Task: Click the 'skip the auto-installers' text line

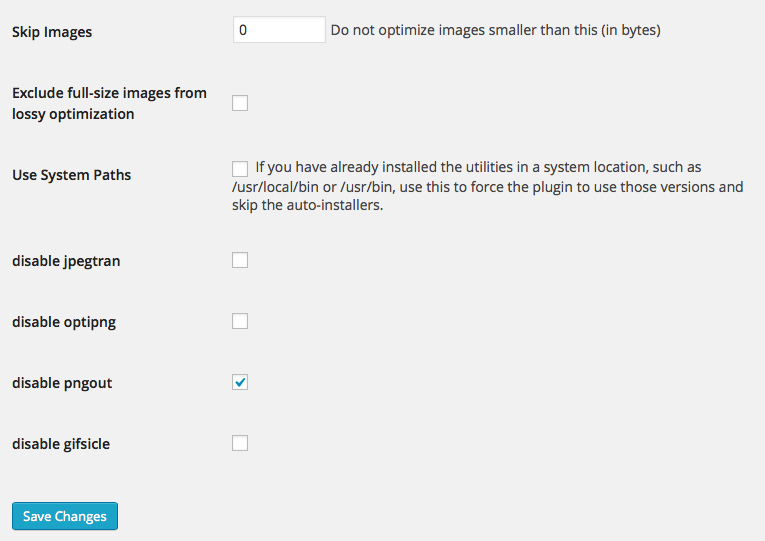Action: point(308,205)
